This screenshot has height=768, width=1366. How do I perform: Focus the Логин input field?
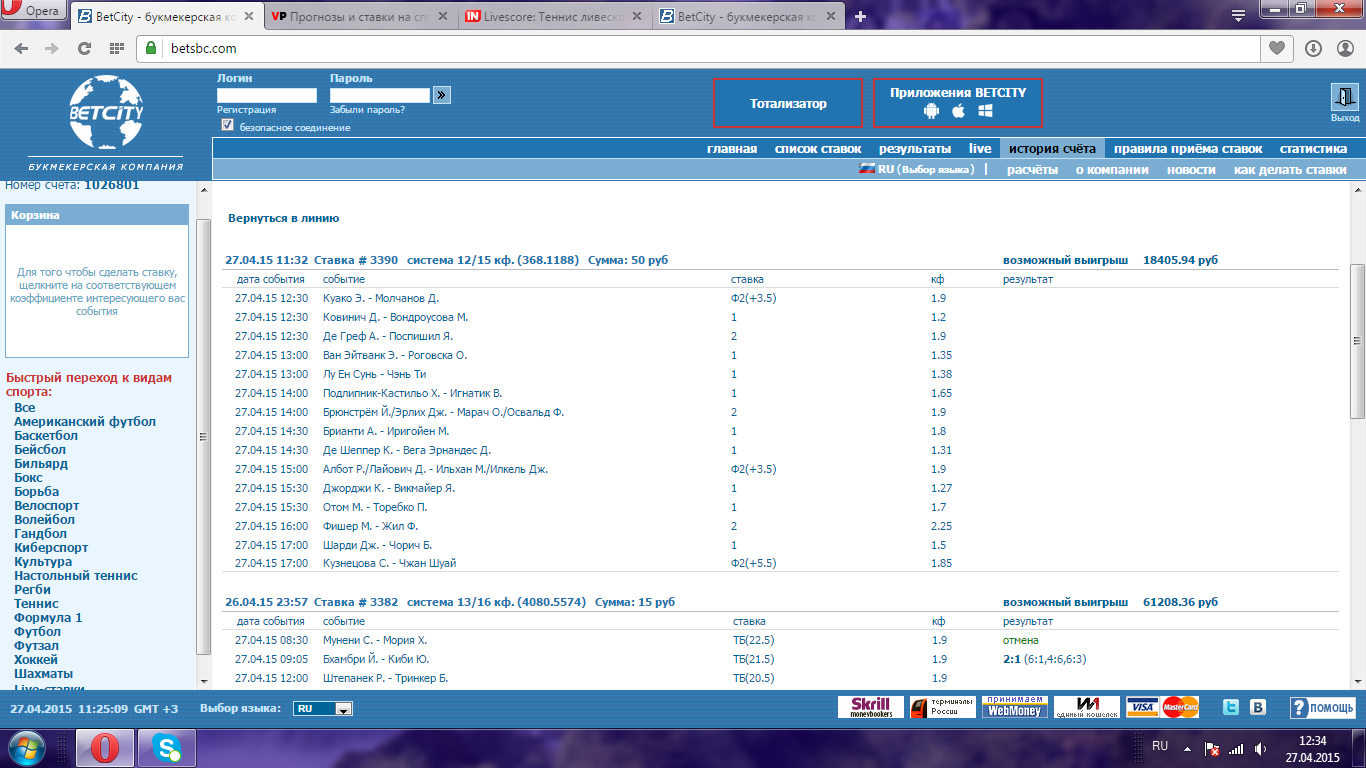point(267,95)
